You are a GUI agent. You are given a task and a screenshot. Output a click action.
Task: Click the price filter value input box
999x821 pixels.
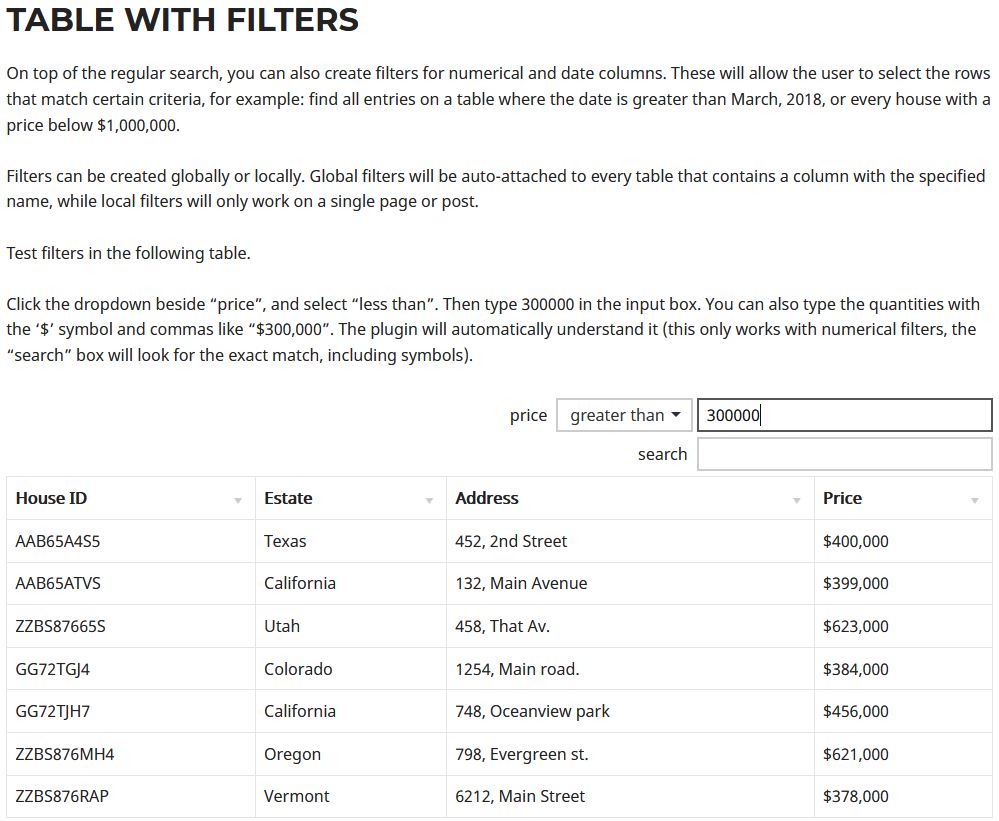pyautogui.click(x=844, y=415)
